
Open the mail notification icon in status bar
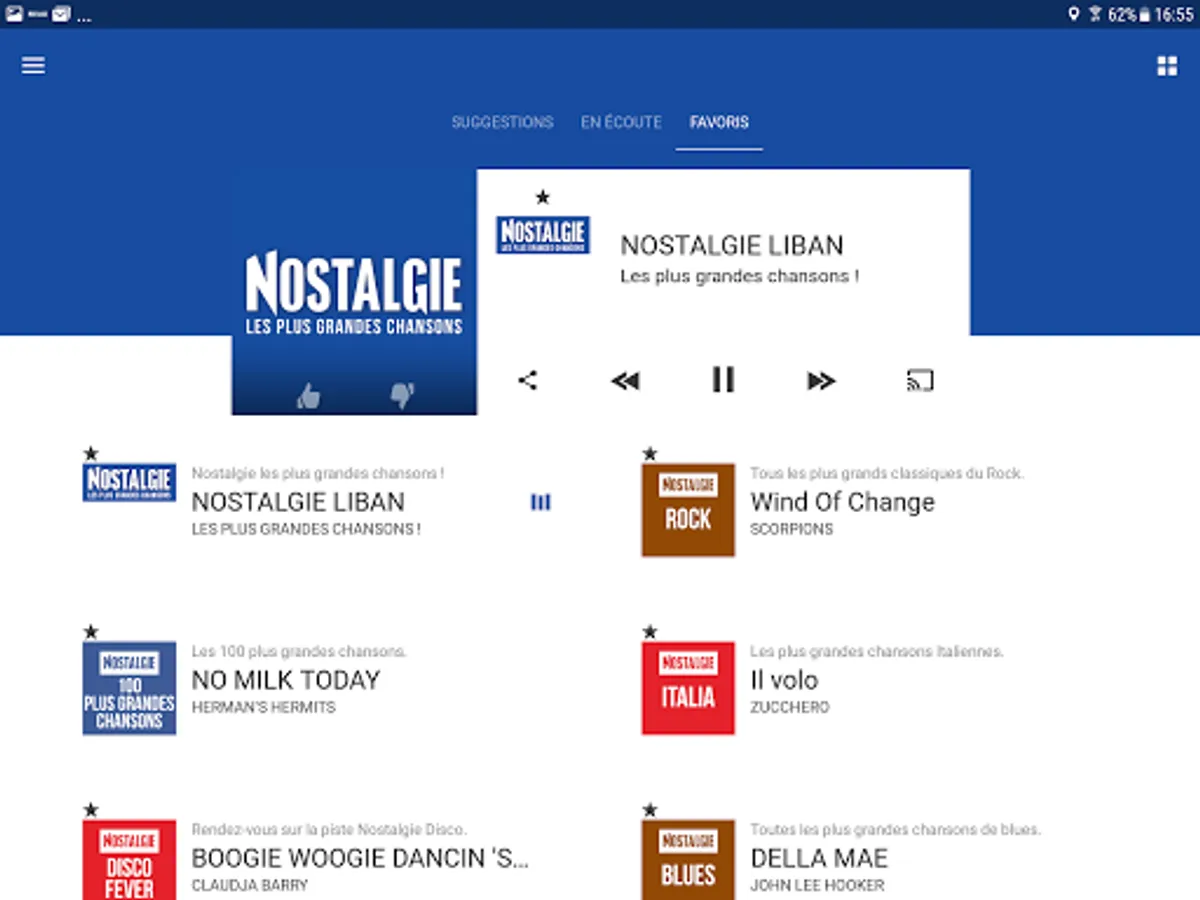click(x=61, y=14)
